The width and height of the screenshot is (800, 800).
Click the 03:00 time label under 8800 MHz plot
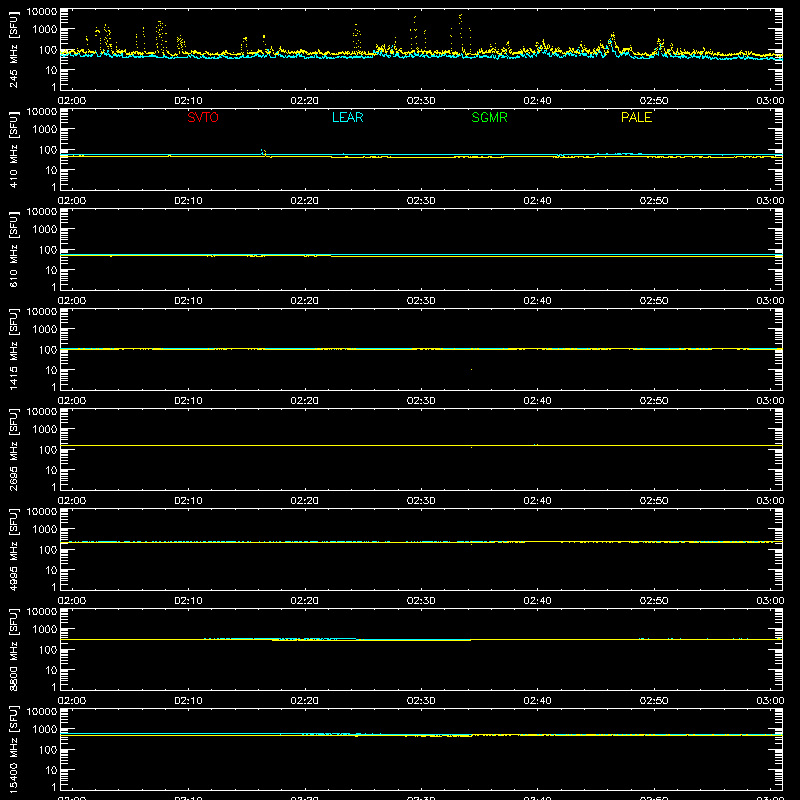tap(770, 701)
